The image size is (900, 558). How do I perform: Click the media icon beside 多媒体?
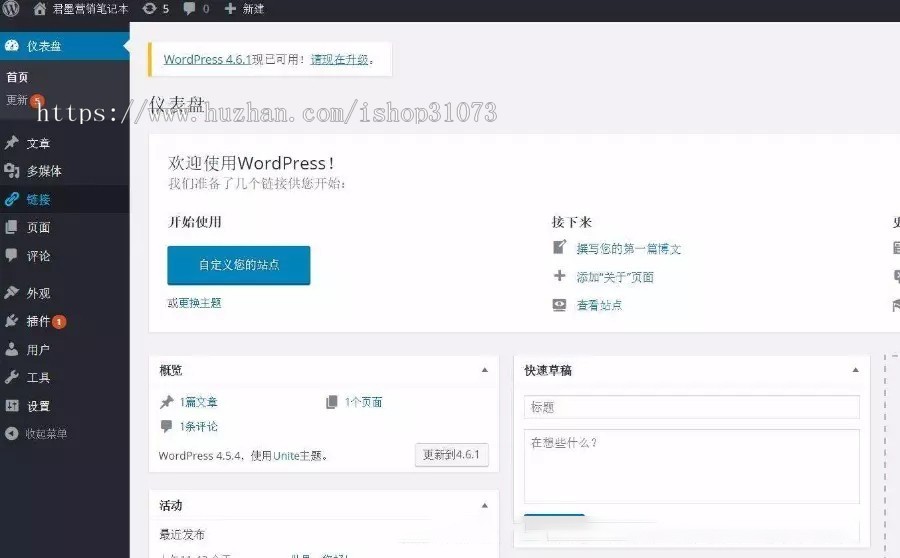[x=11, y=170]
